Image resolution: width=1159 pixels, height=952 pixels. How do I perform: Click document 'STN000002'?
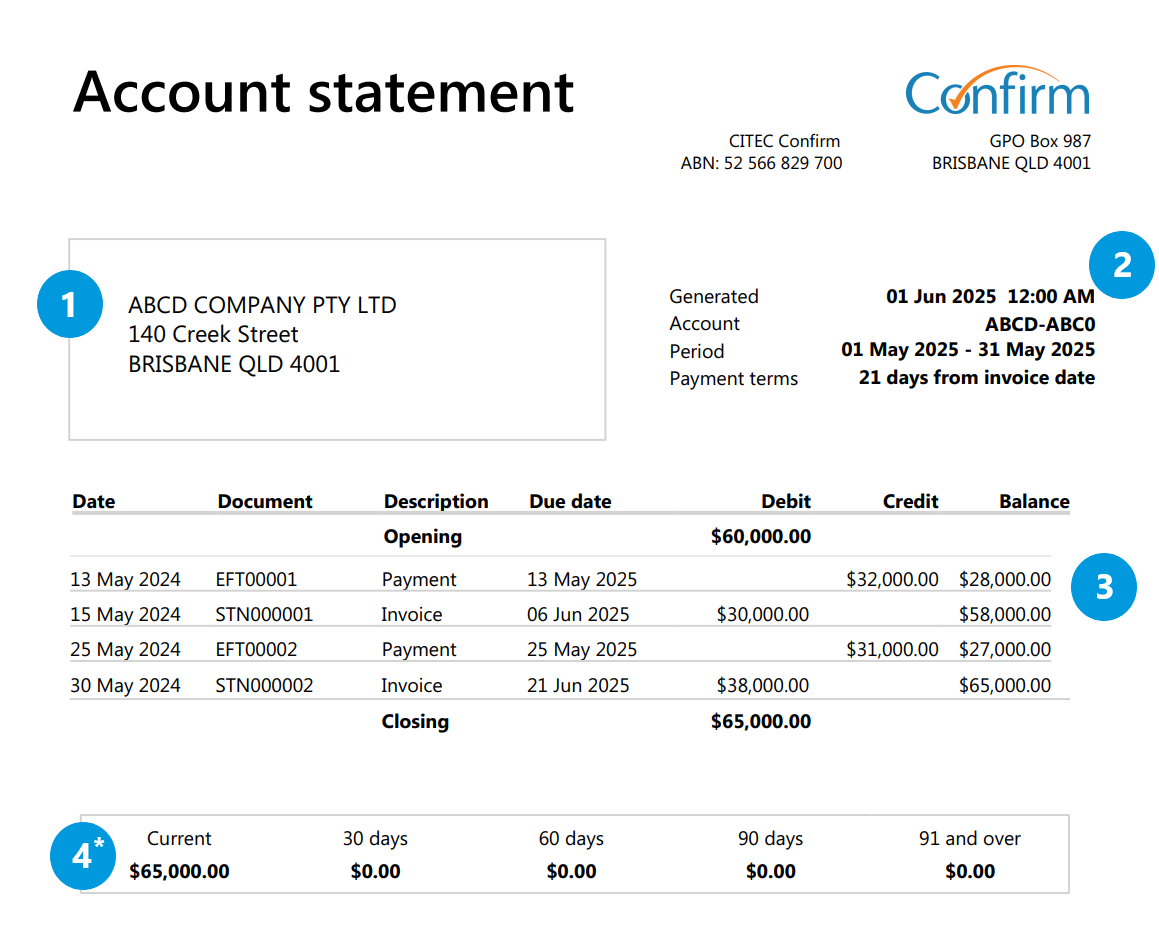click(x=264, y=686)
